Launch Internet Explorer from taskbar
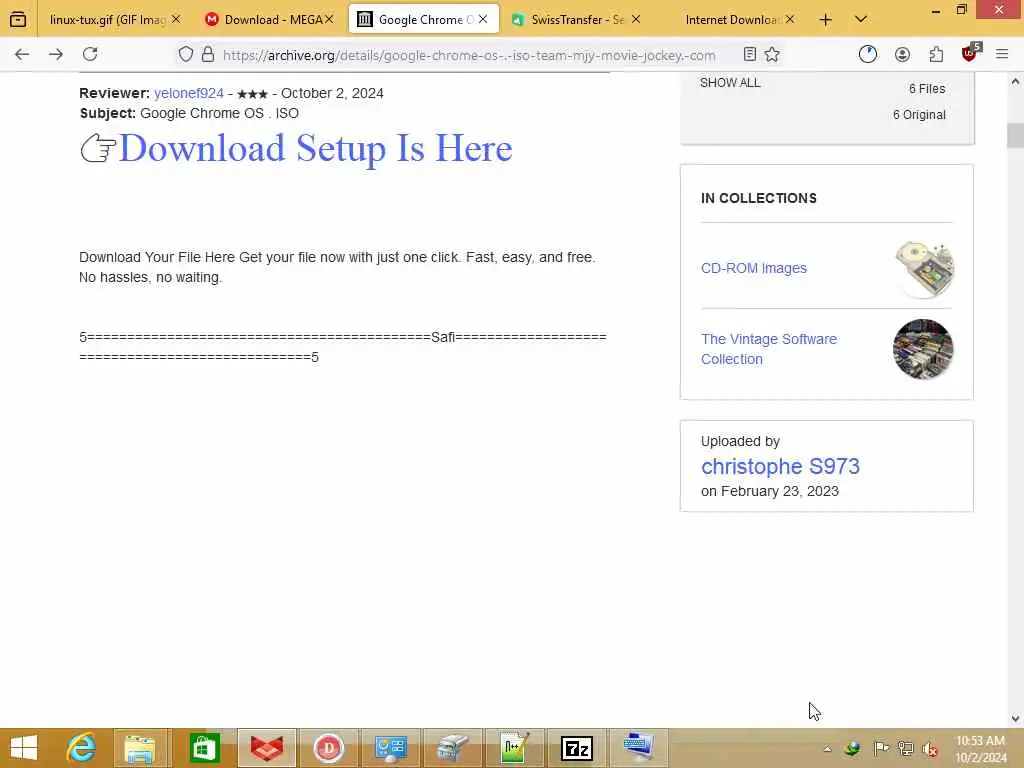This screenshot has width=1024, height=768. (x=81, y=748)
